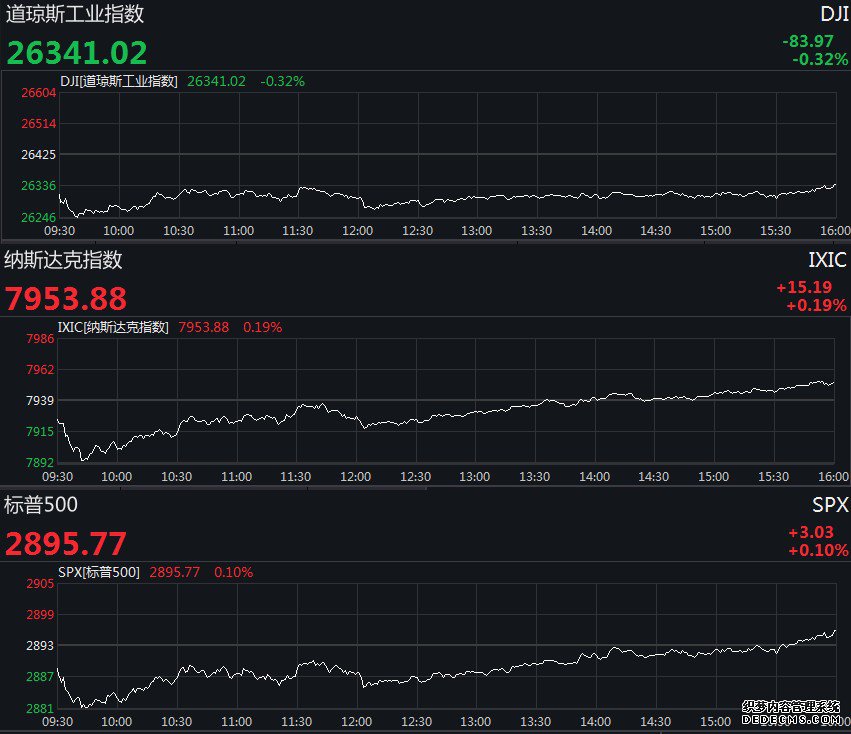Click the Dow y-axis label 26246

point(39,218)
